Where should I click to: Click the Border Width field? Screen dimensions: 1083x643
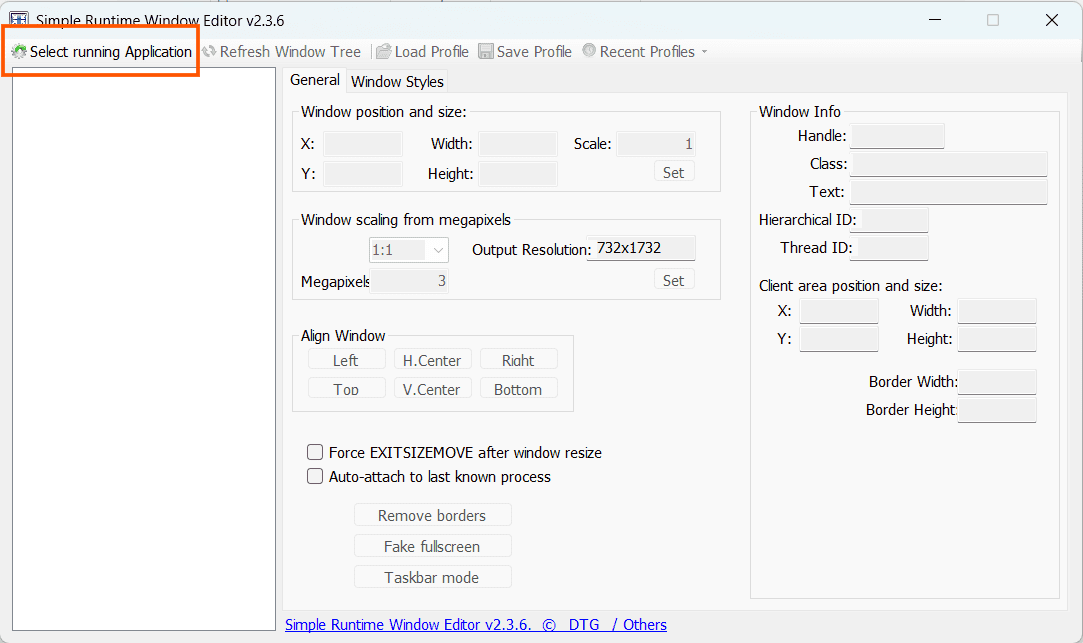(x=997, y=382)
